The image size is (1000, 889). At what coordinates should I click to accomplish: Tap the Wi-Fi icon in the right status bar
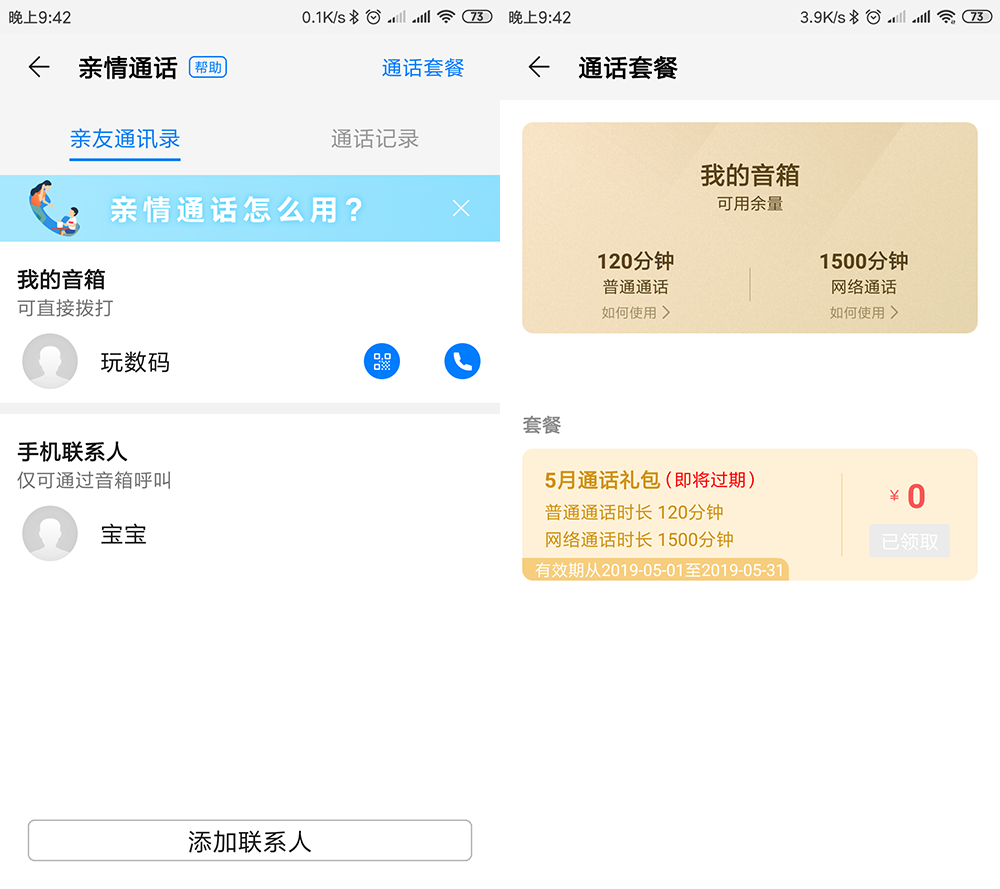[946, 17]
